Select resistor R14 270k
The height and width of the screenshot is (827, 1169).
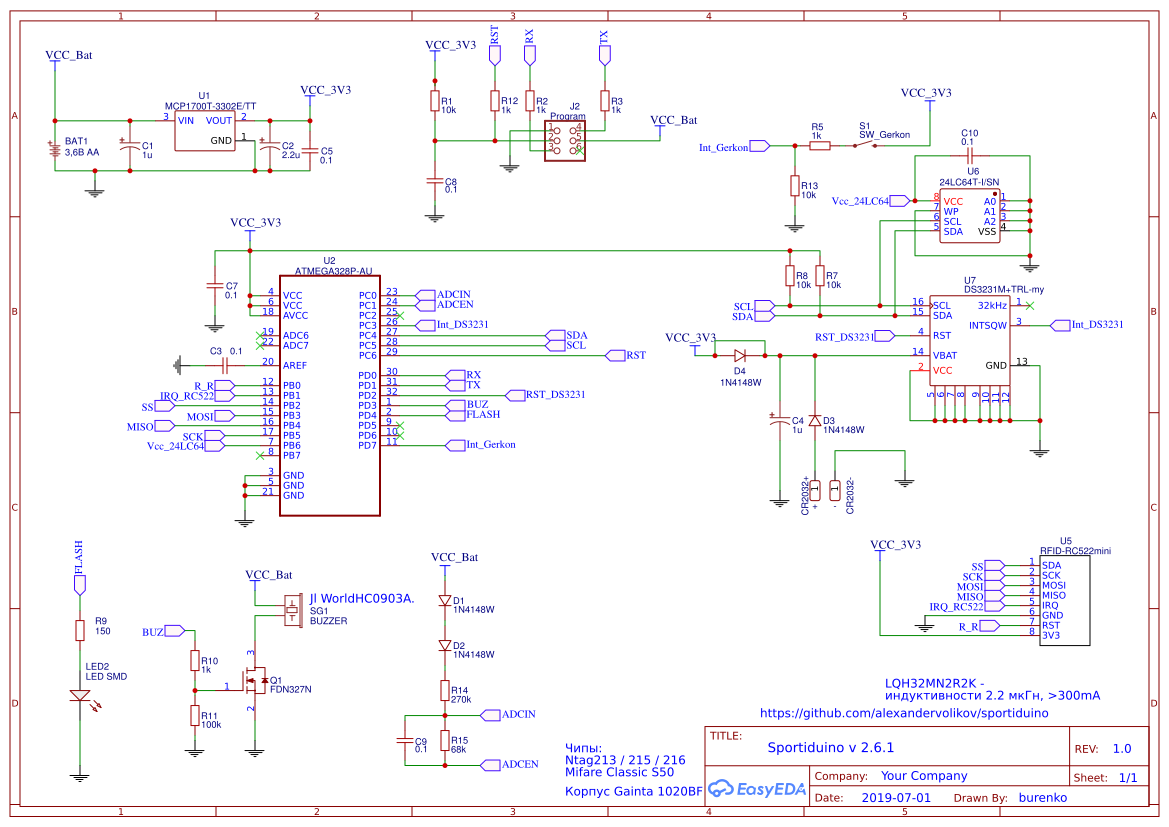pos(443,690)
